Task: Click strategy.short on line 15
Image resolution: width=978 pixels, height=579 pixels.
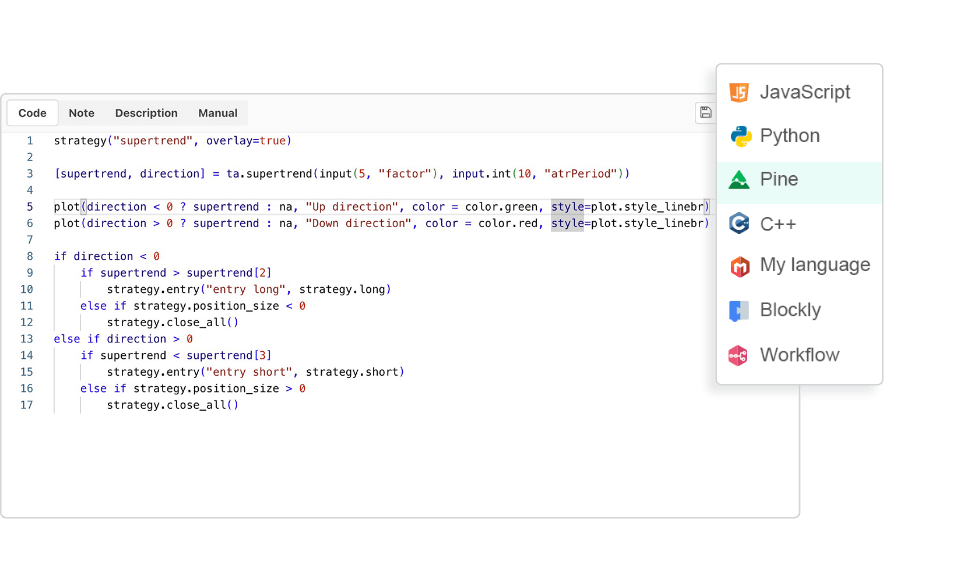Action: click(352, 372)
